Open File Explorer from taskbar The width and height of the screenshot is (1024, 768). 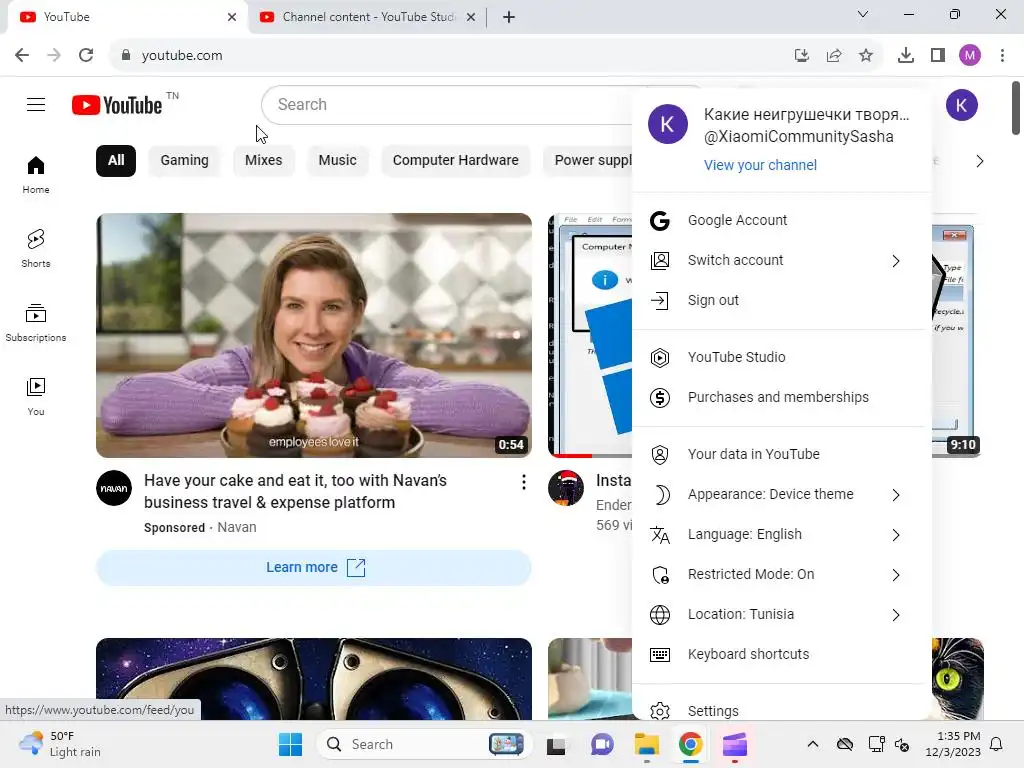[x=646, y=744]
